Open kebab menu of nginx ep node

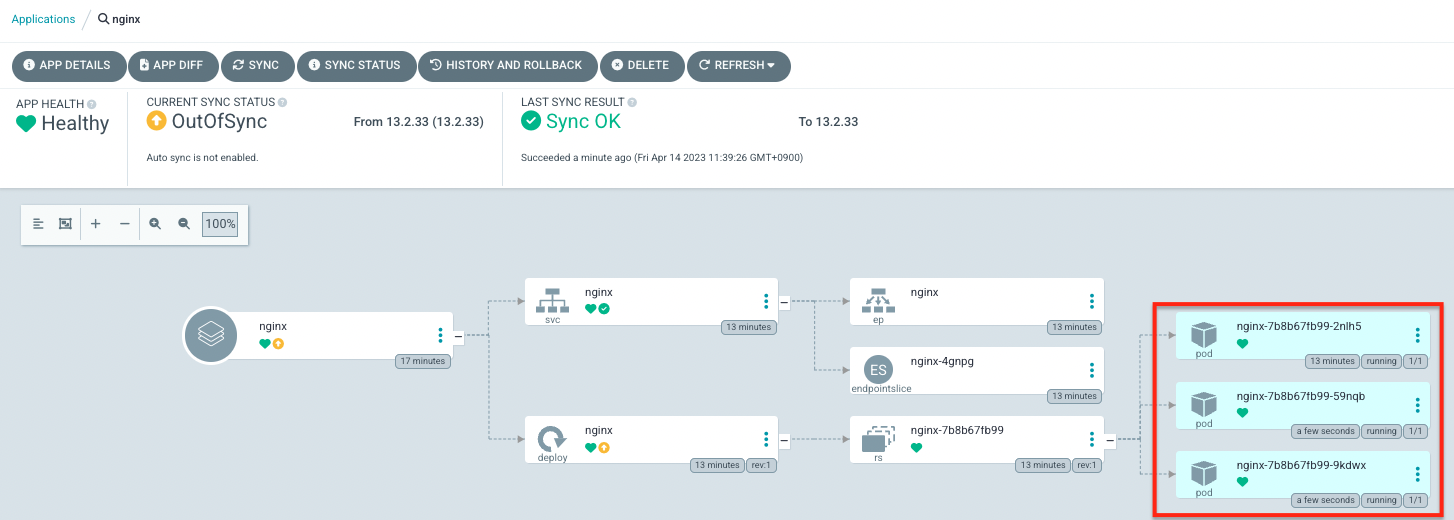tap(1092, 301)
